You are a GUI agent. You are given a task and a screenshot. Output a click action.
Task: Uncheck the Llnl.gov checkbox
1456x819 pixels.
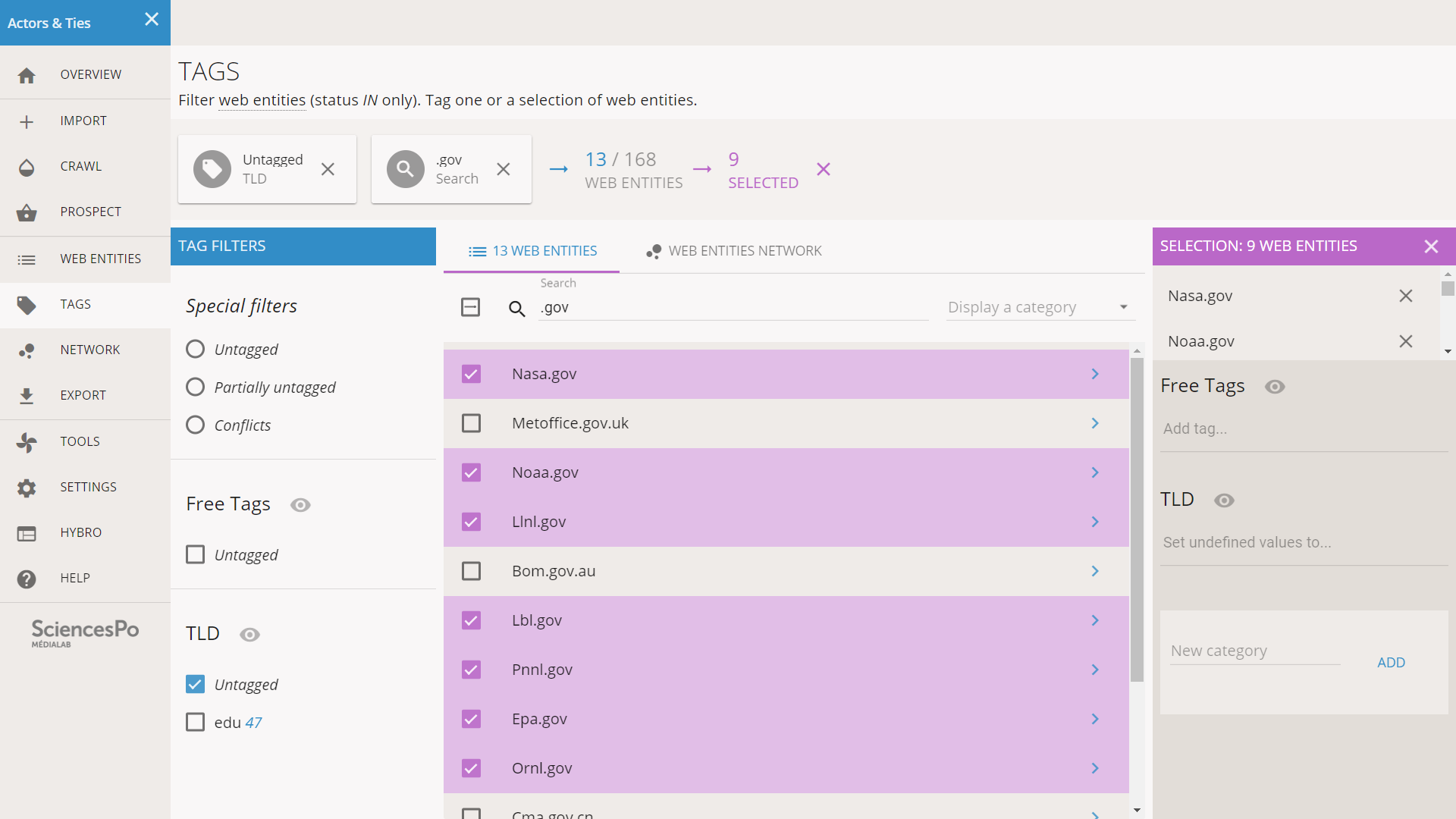pos(471,522)
